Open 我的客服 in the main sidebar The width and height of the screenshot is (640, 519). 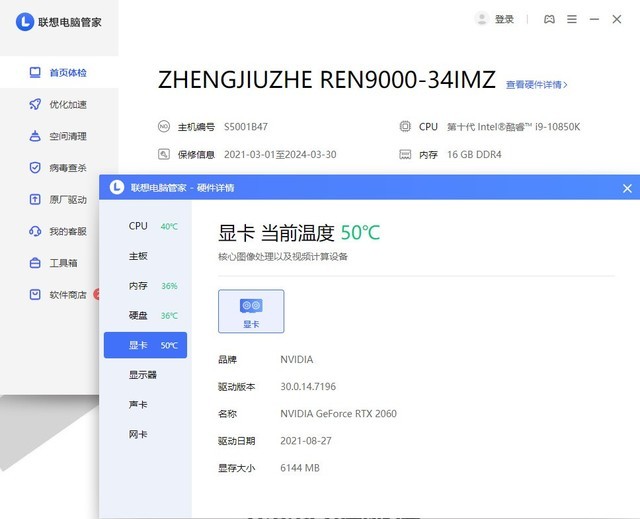click(50, 231)
